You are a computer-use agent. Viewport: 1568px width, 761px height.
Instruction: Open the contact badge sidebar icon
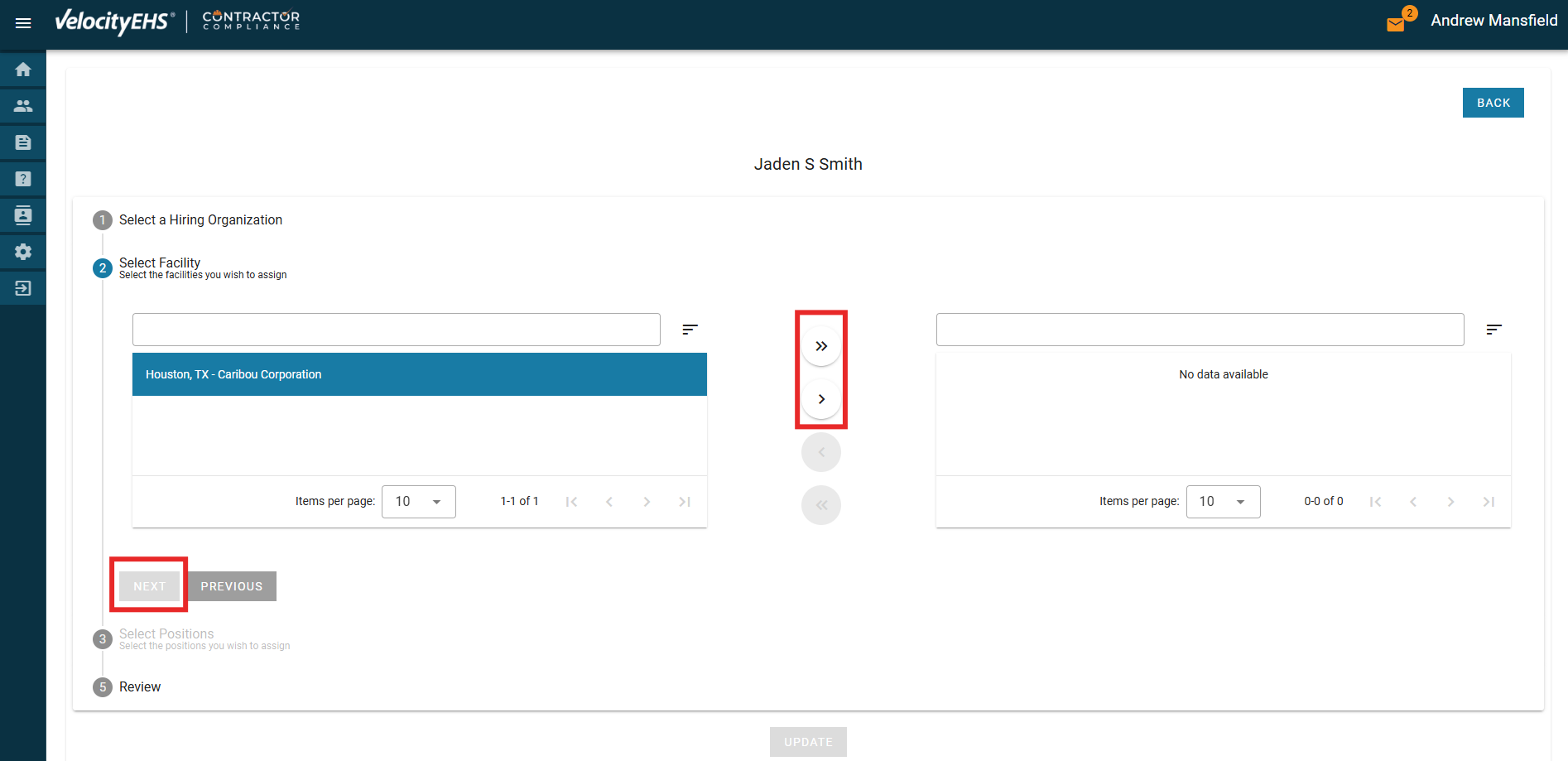coord(23,215)
